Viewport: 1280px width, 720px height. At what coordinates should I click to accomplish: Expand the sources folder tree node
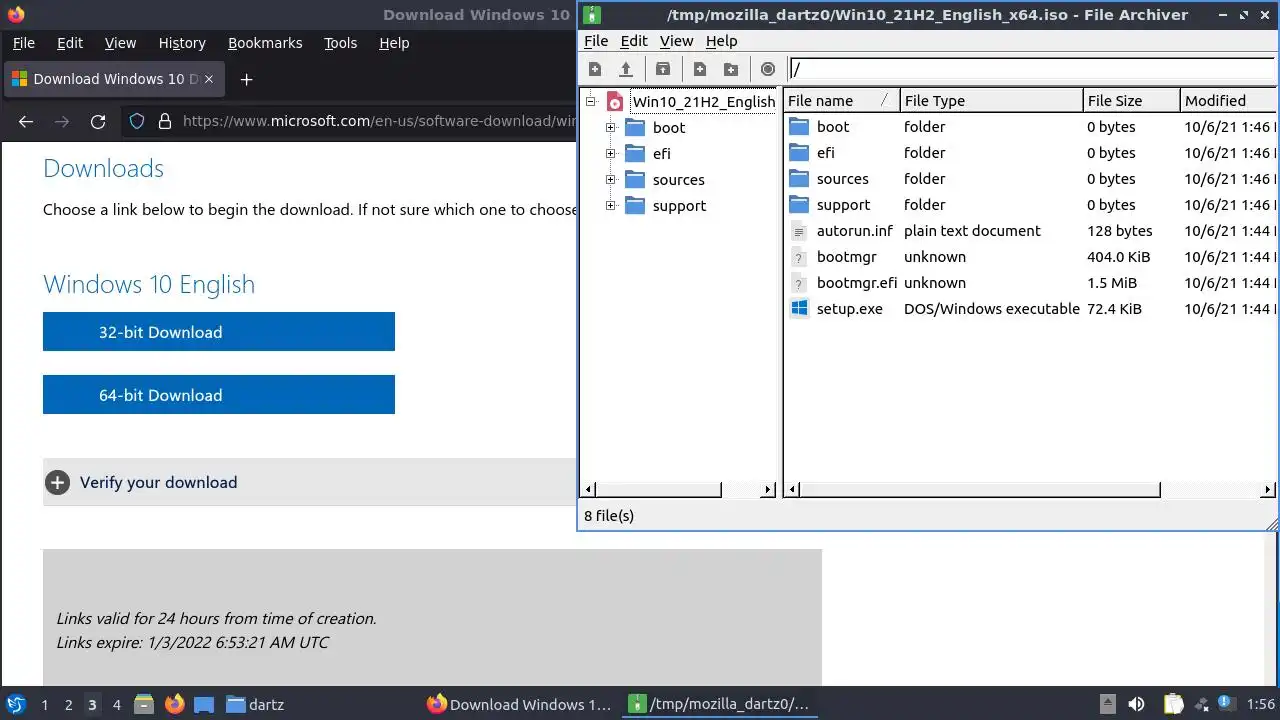click(610, 180)
